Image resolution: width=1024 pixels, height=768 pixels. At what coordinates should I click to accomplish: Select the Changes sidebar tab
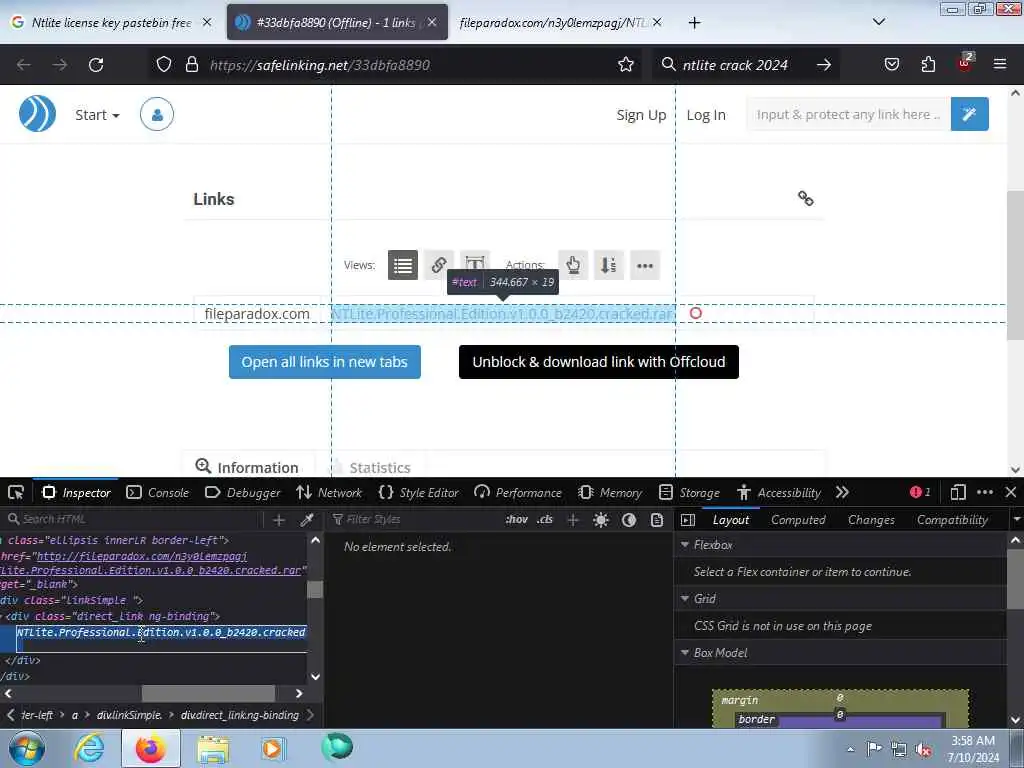pyautogui.click(x=871, y=520)
